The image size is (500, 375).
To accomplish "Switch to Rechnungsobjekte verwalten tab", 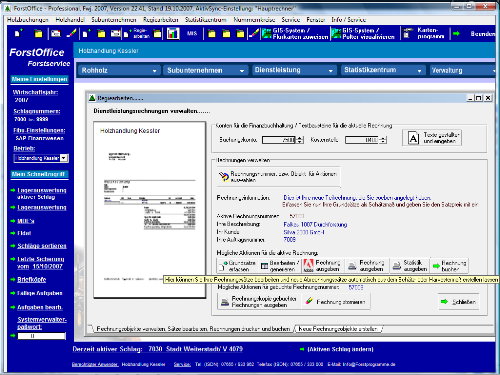I will (x=193, y=329).
